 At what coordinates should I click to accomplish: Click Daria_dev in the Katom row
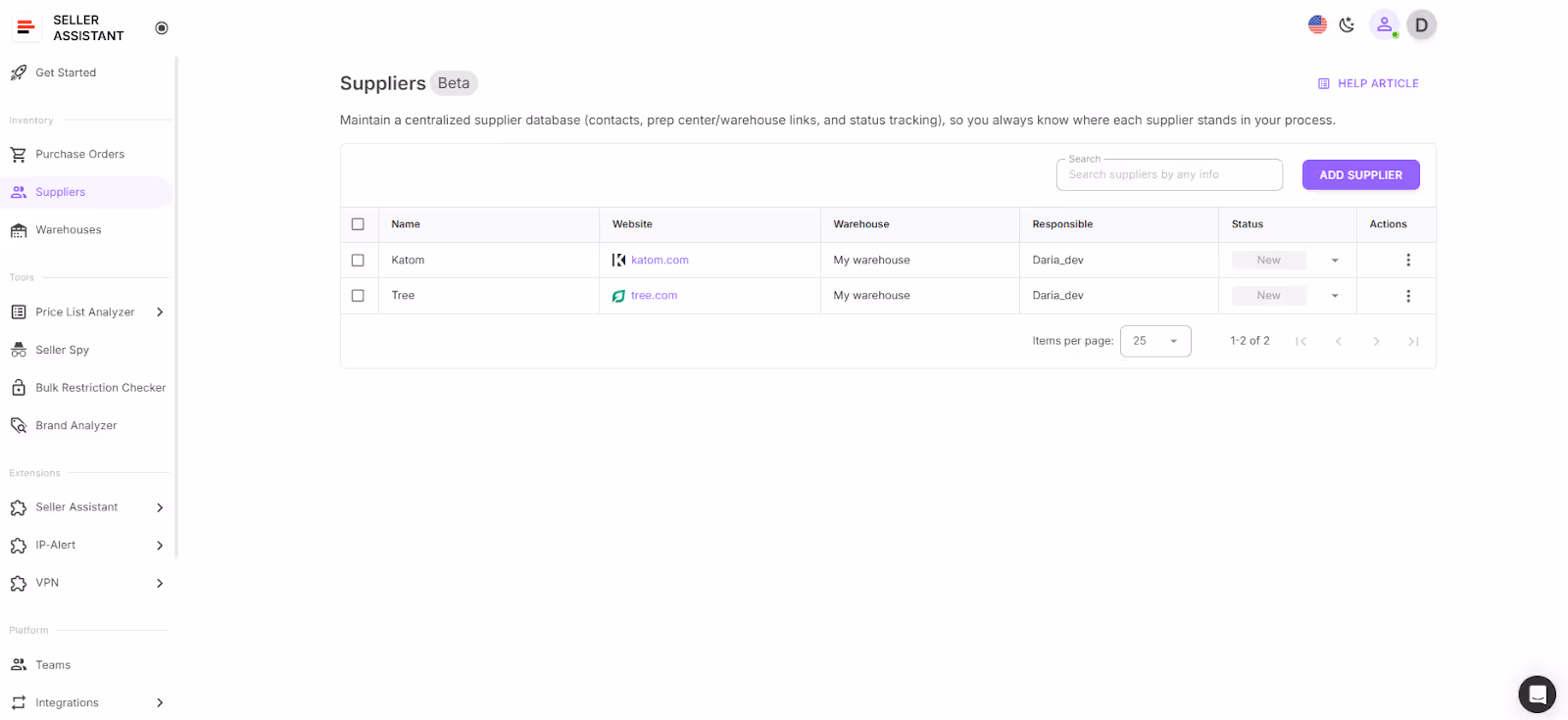click(x=1057, y=261)
